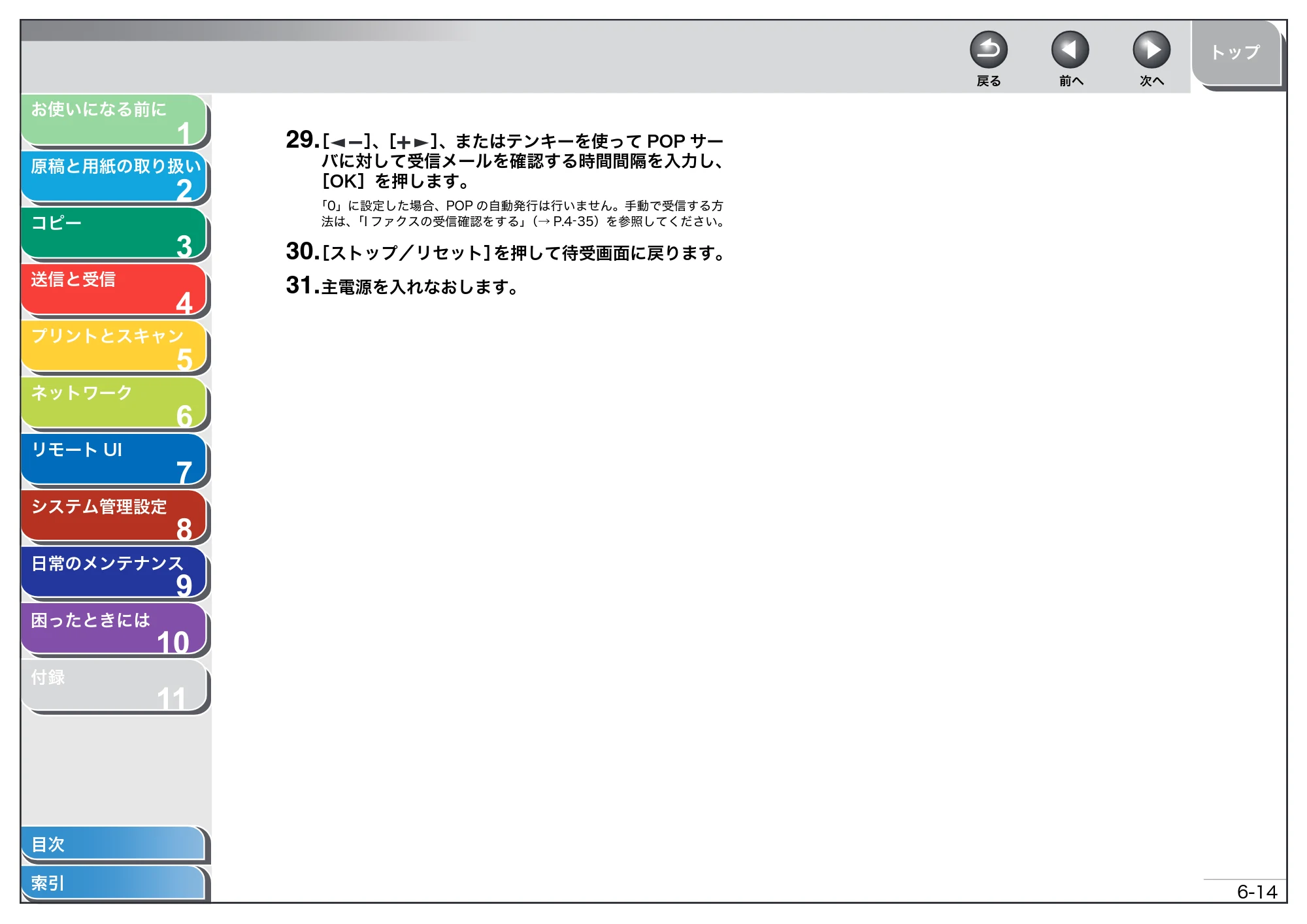The height and width of the screenshot is (924, 1307).
Task: Open chapter 11 付録 tab
Action: (x=114, y=686)
